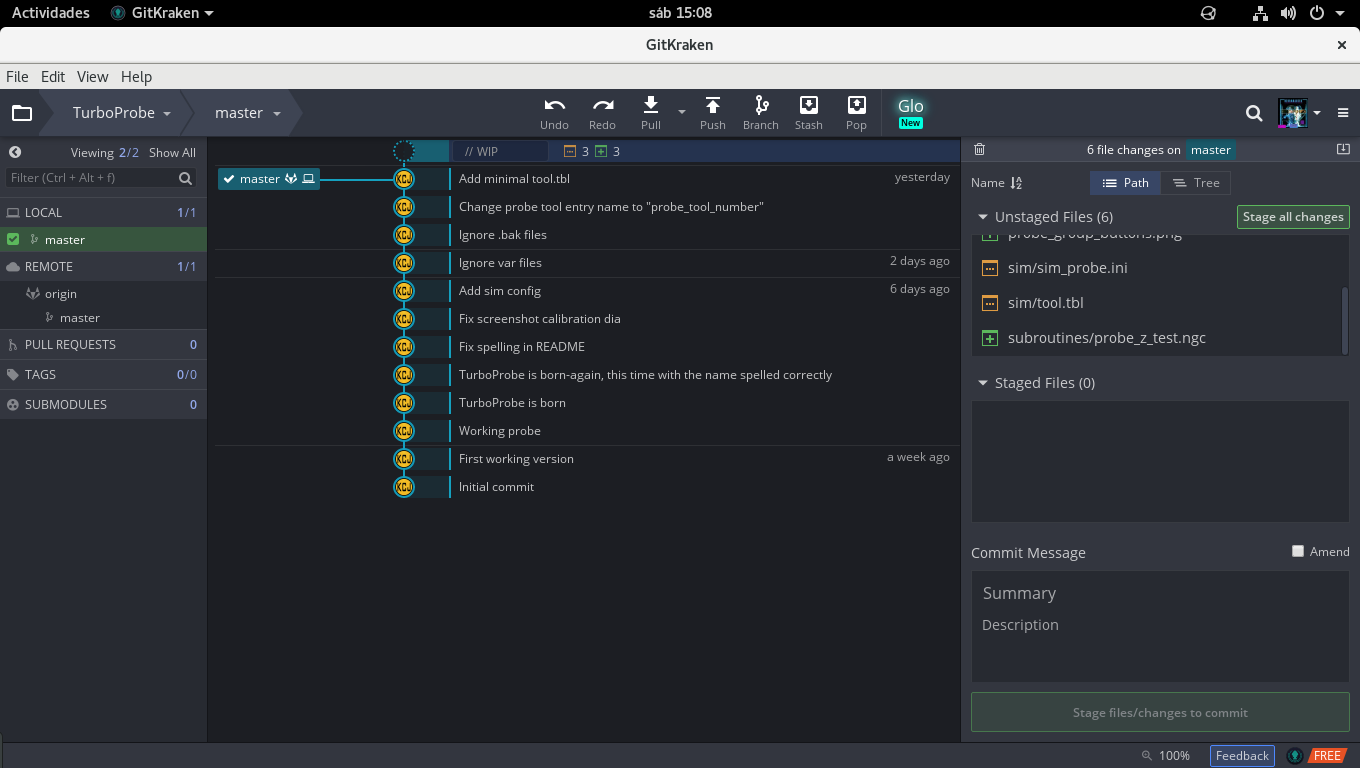The height and width of the screenshot is (768, 1360).
Task: Collapse the Staged Files section
Action: click(984, 383)
